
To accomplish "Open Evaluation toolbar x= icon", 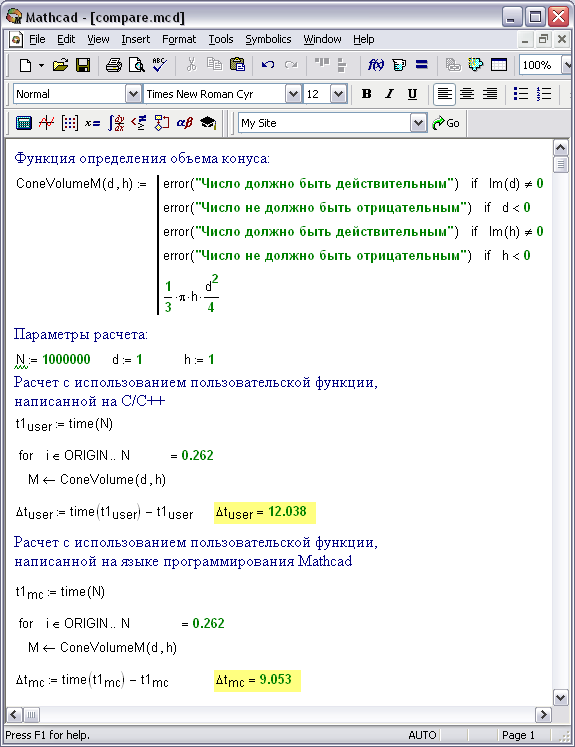I will click(92, 123).
